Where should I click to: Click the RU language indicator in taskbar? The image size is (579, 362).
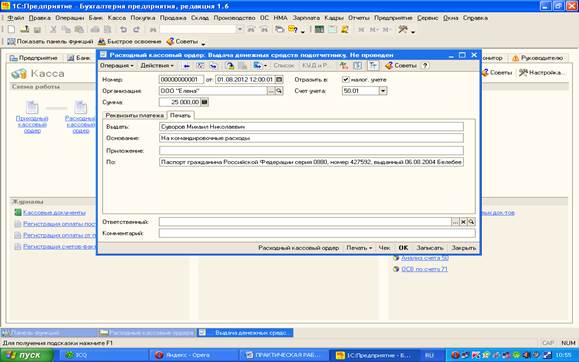click(x=429, y=355)
